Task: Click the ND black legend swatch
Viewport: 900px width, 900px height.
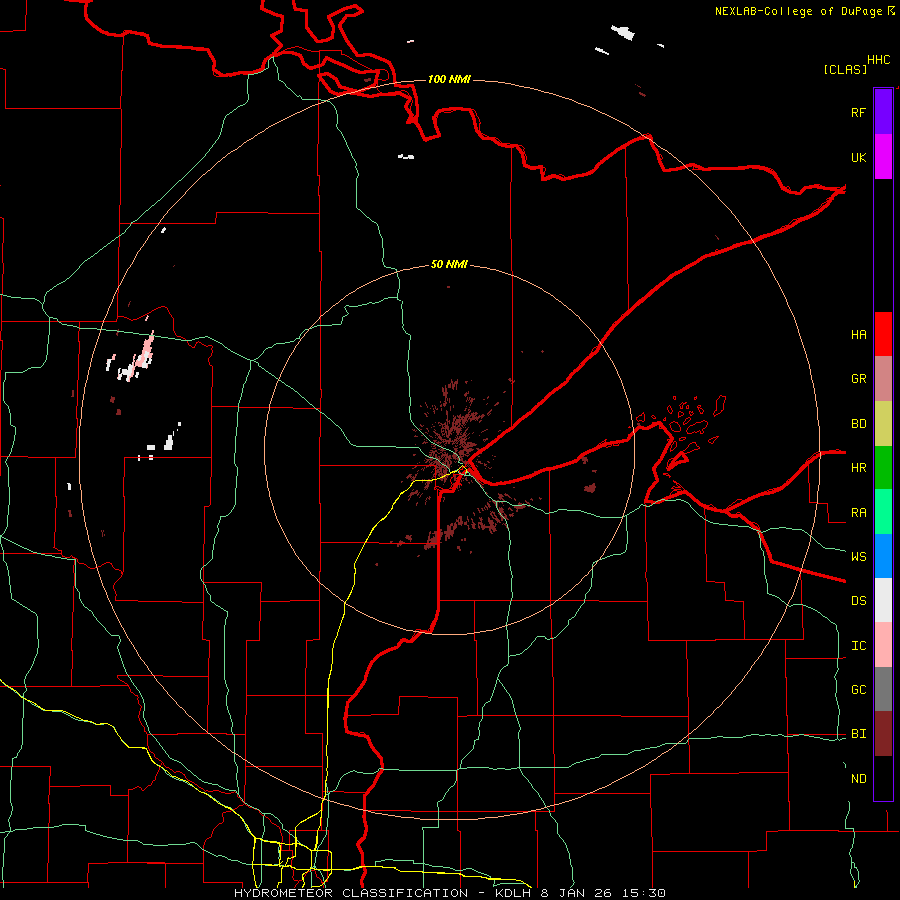Action: tap(883, 778)
